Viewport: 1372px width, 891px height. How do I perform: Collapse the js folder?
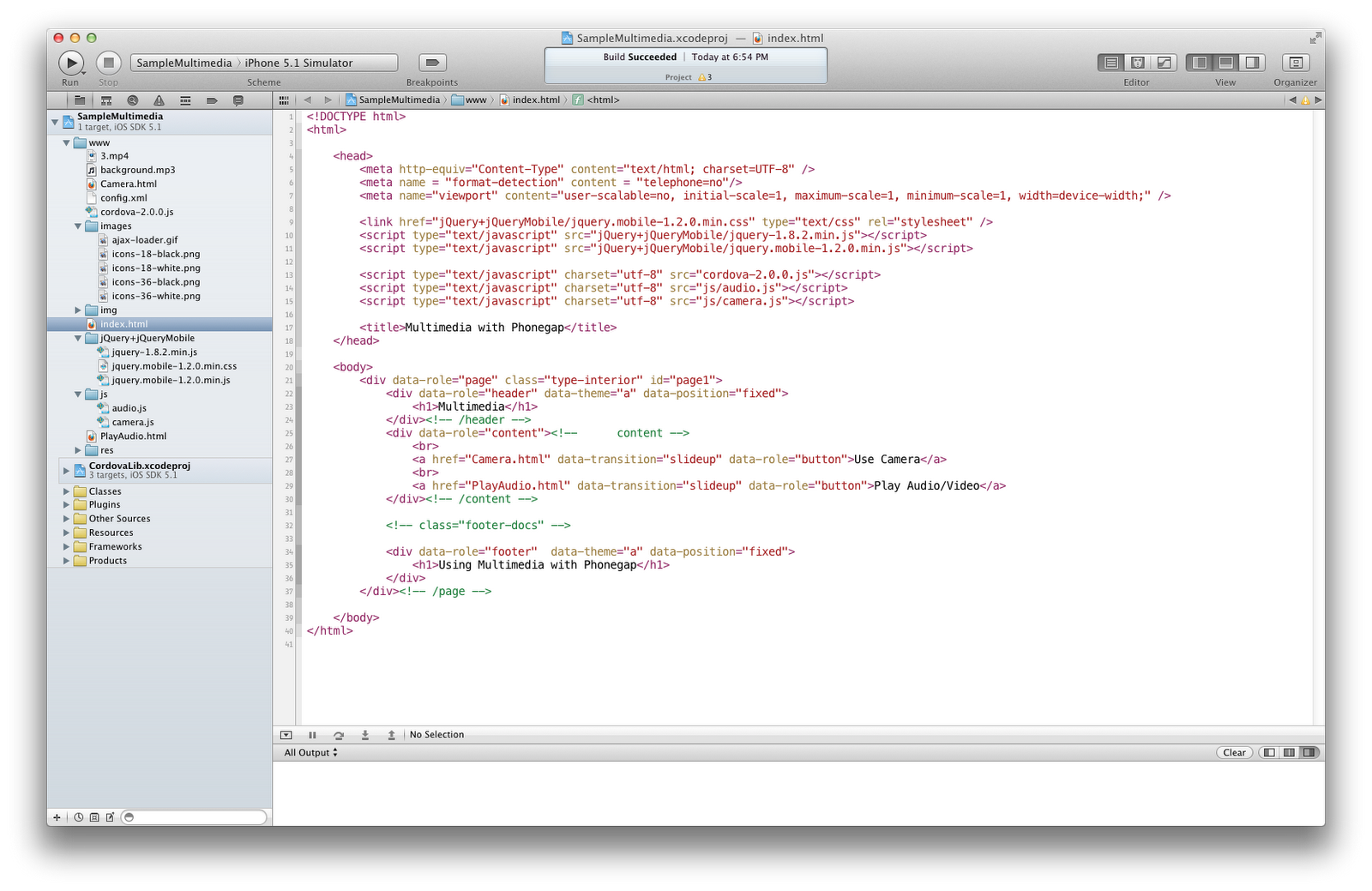click(78, 394)
